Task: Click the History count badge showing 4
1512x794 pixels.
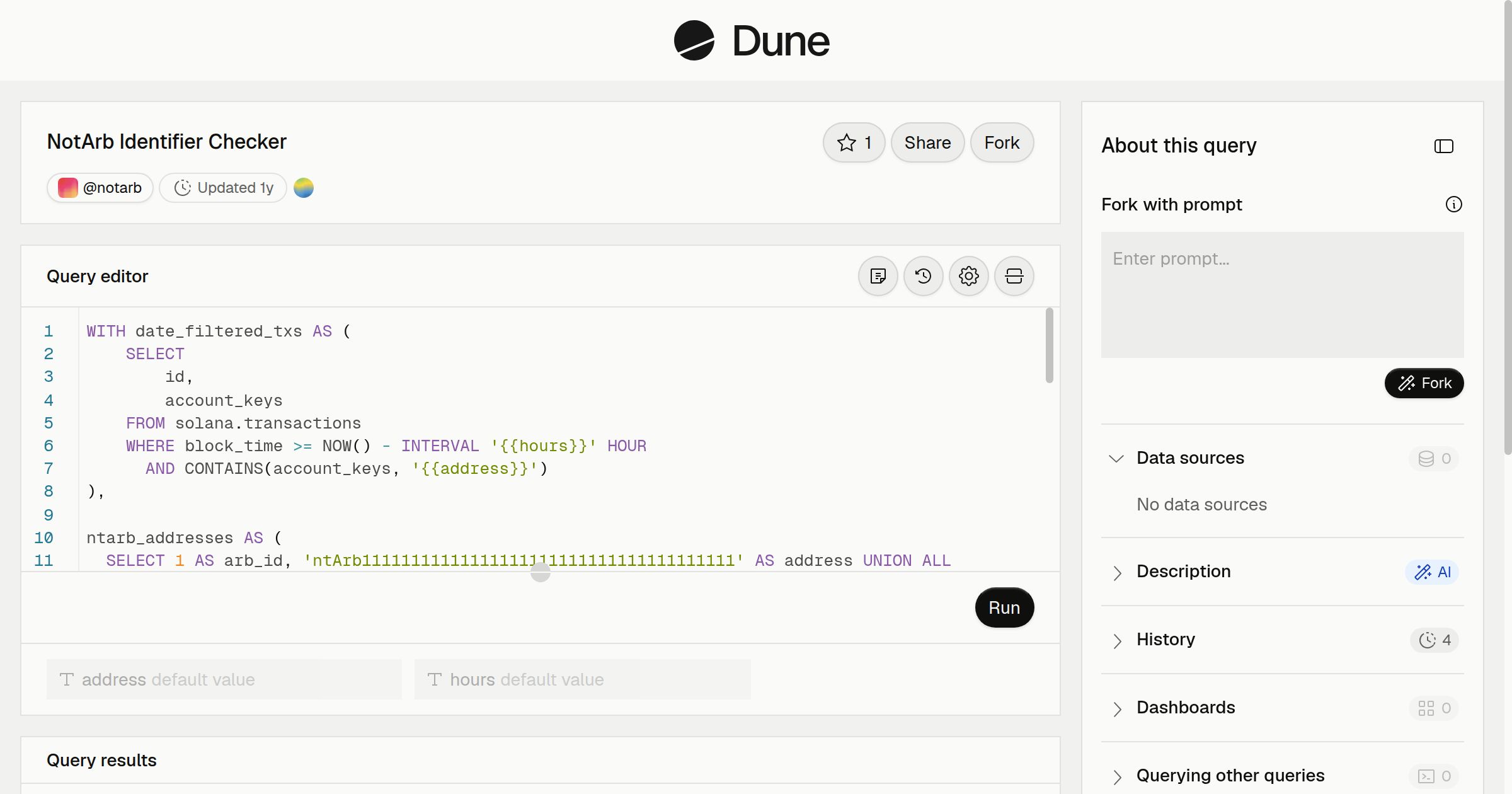Action: [1435, 640]
